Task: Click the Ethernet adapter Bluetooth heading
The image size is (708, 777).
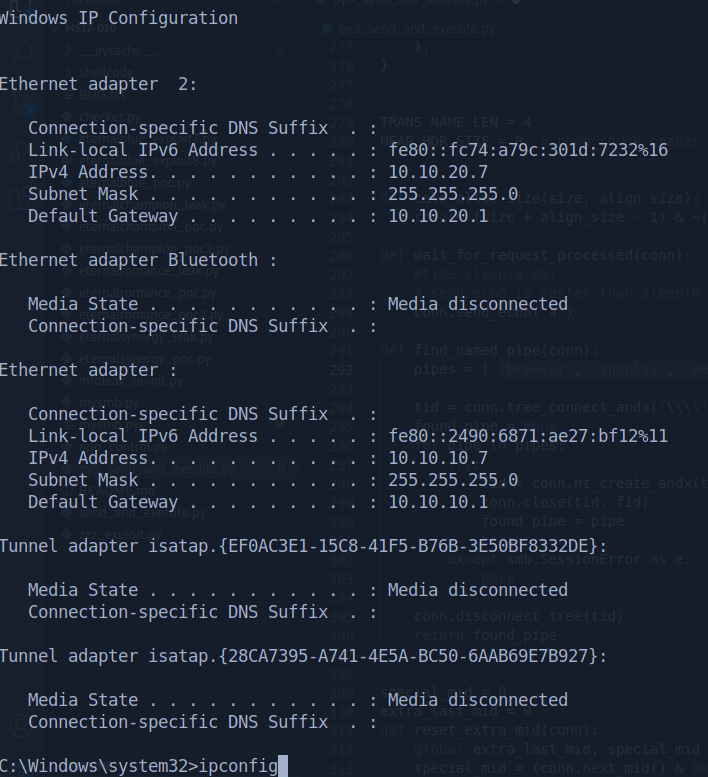Action: click(x=137, y=260)
